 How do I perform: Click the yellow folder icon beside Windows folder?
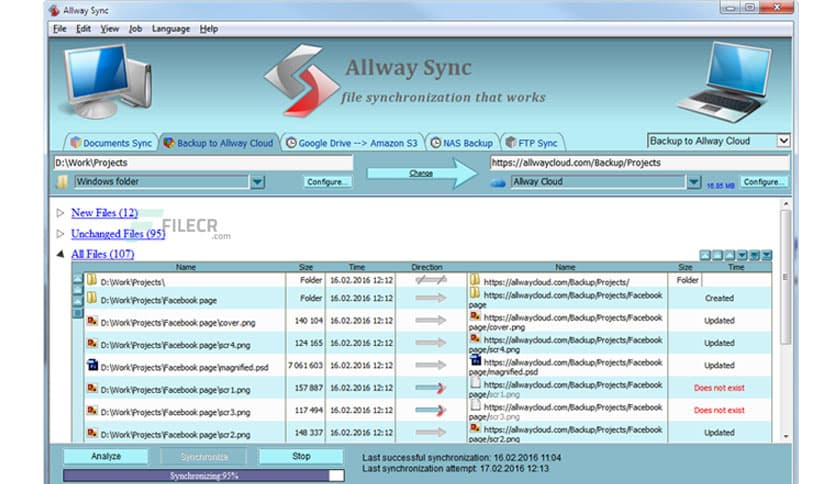62,182
